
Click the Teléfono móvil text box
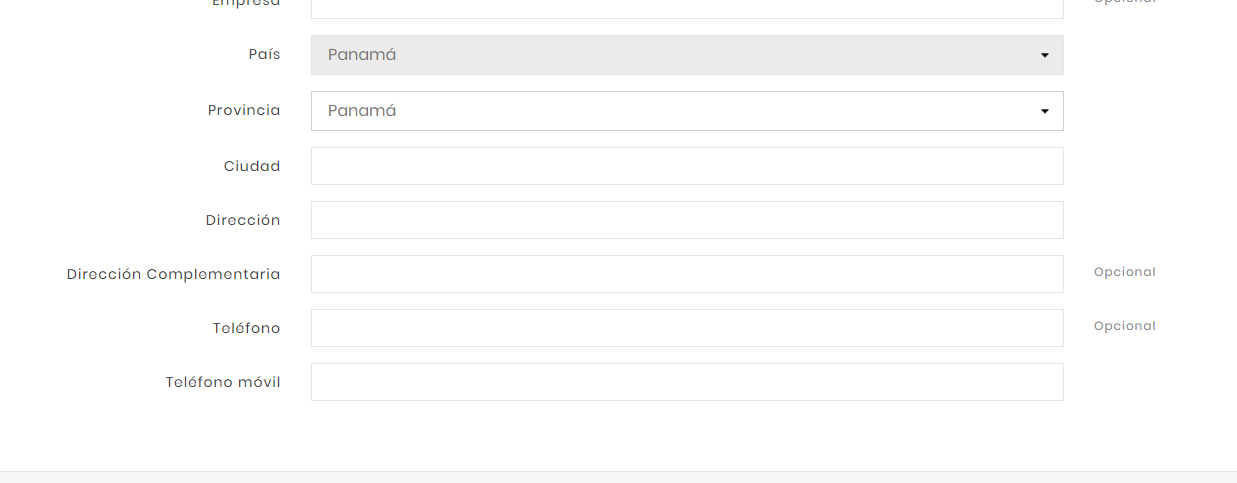[x=686, y=382]
